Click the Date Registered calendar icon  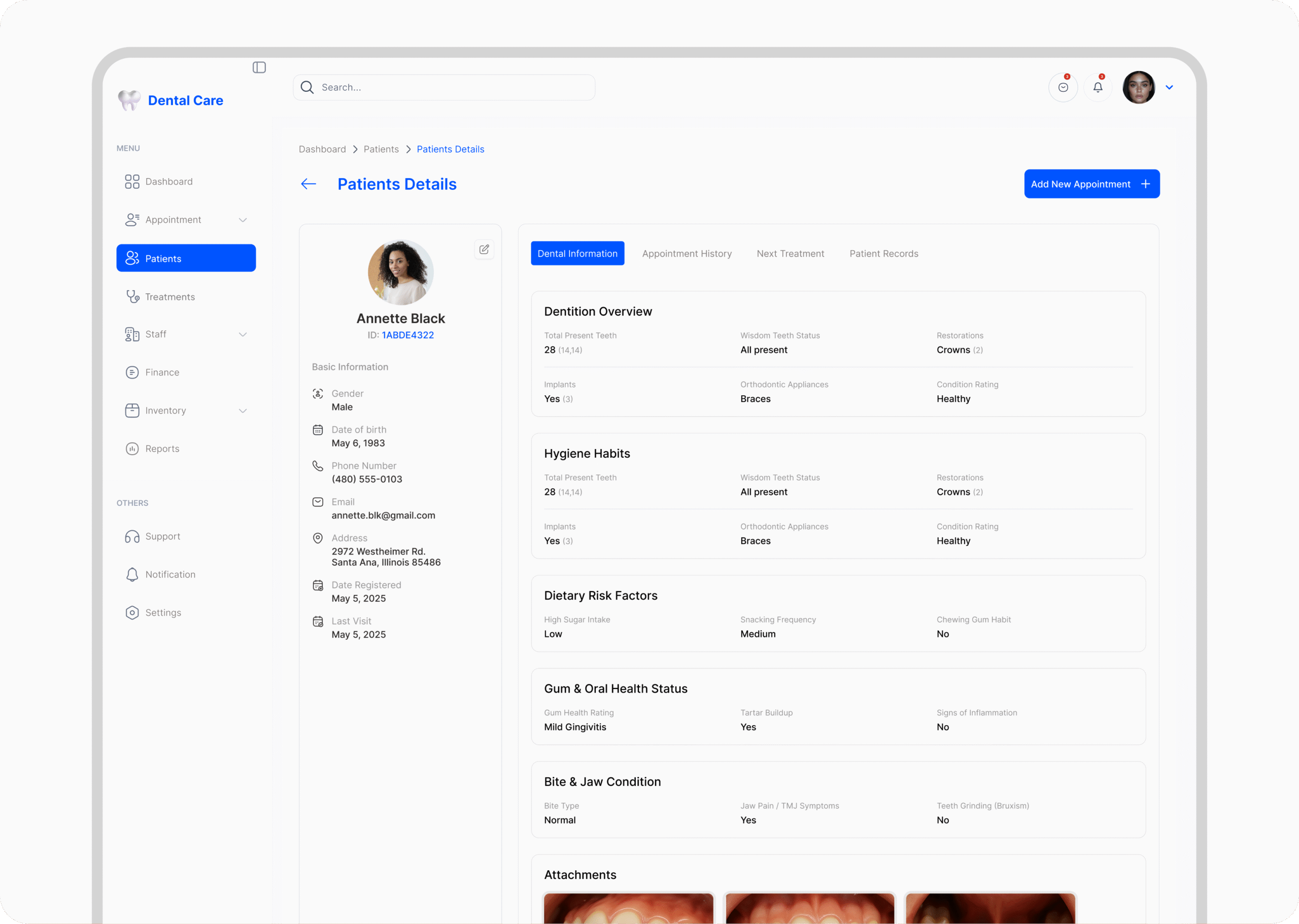[318, 586]
